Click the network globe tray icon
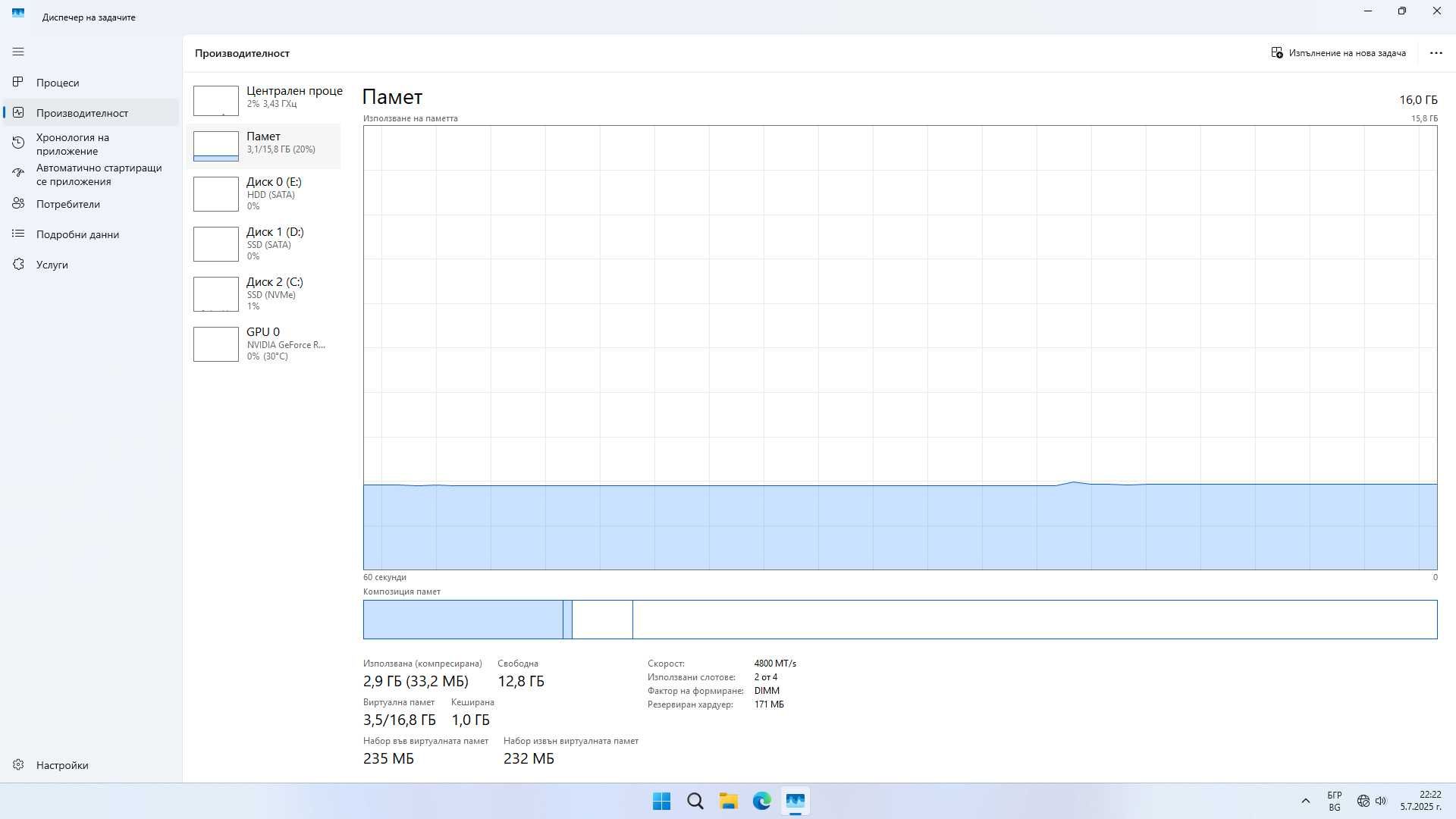Screen dimensions: 1456x819 pos(1363,801)
